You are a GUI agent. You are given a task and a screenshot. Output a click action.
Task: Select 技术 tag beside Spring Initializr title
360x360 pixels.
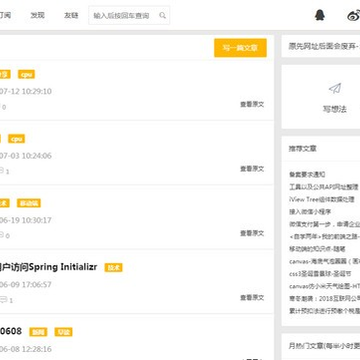[113, 267]
